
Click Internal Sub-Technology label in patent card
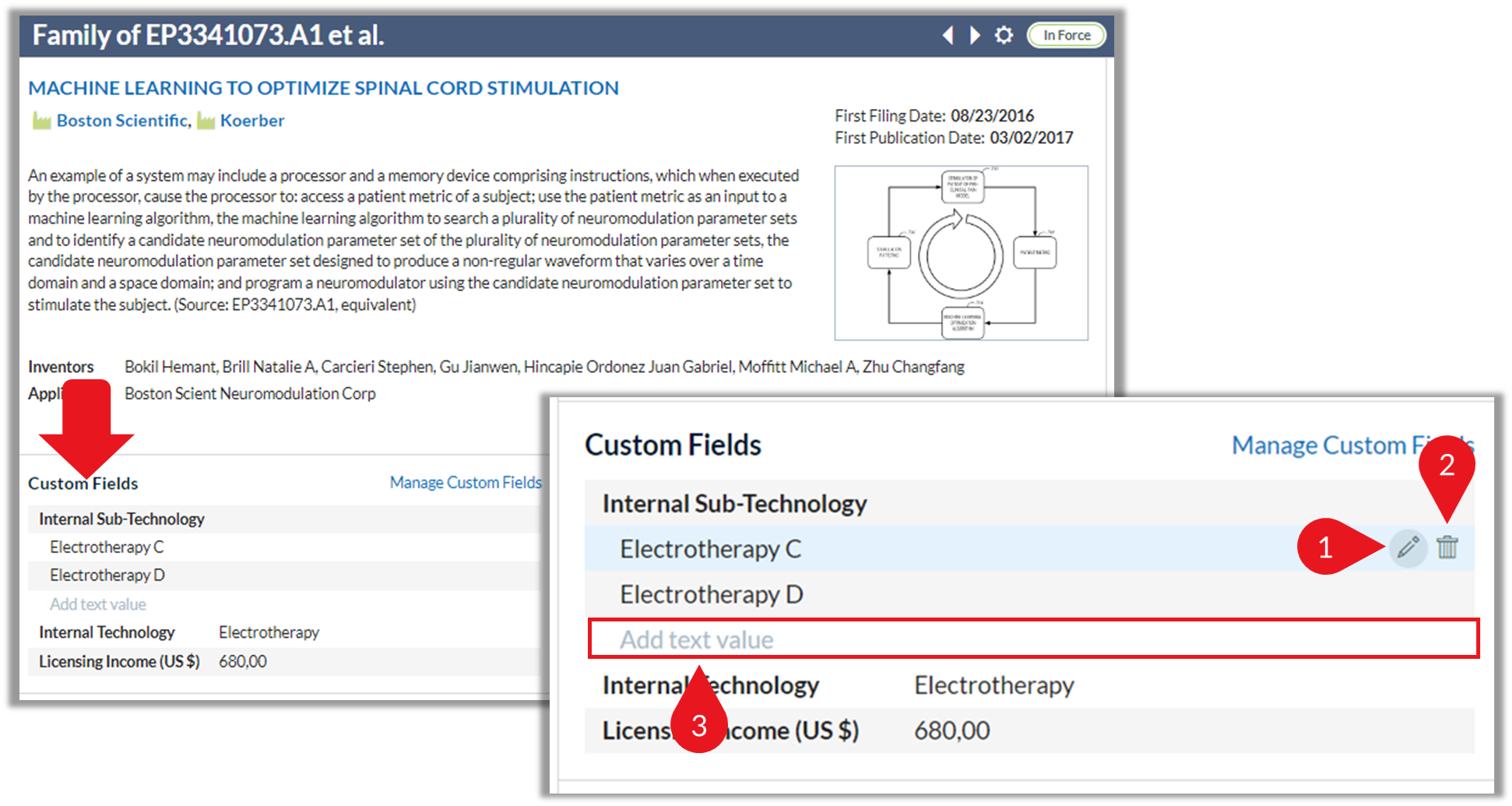tap(121, 519)
